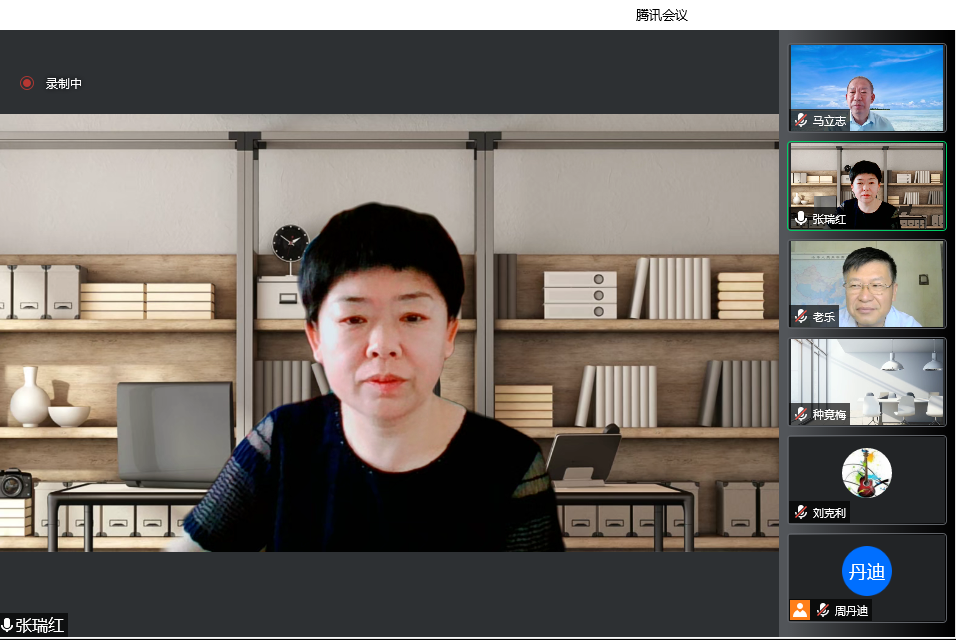This screenshot has width=956, height=640.
Task: Click the 腾讯会议 window title
Action: tap(662, 15)
